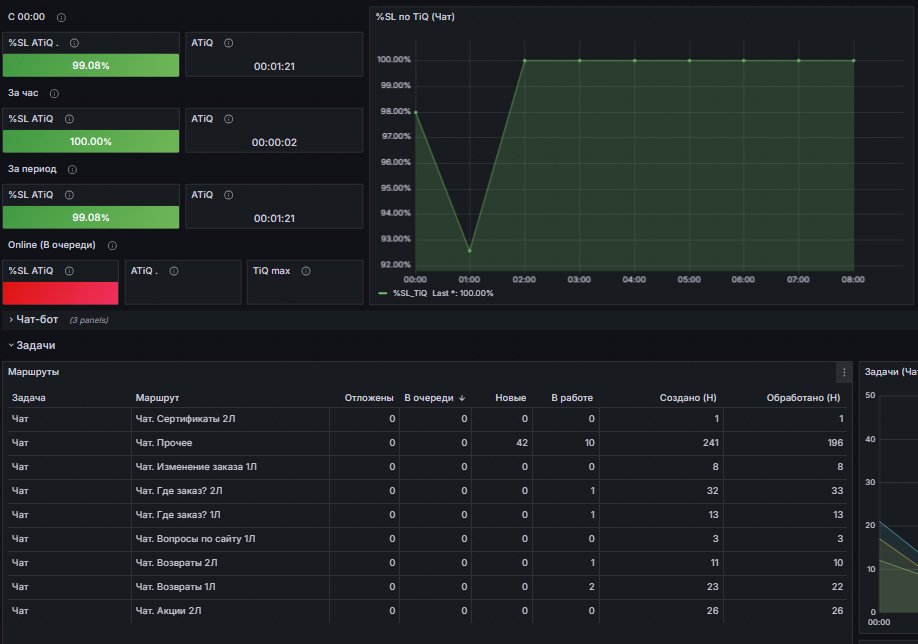
Task: Sort table by Обработано (Н) column header
Action: click(802, 398)
